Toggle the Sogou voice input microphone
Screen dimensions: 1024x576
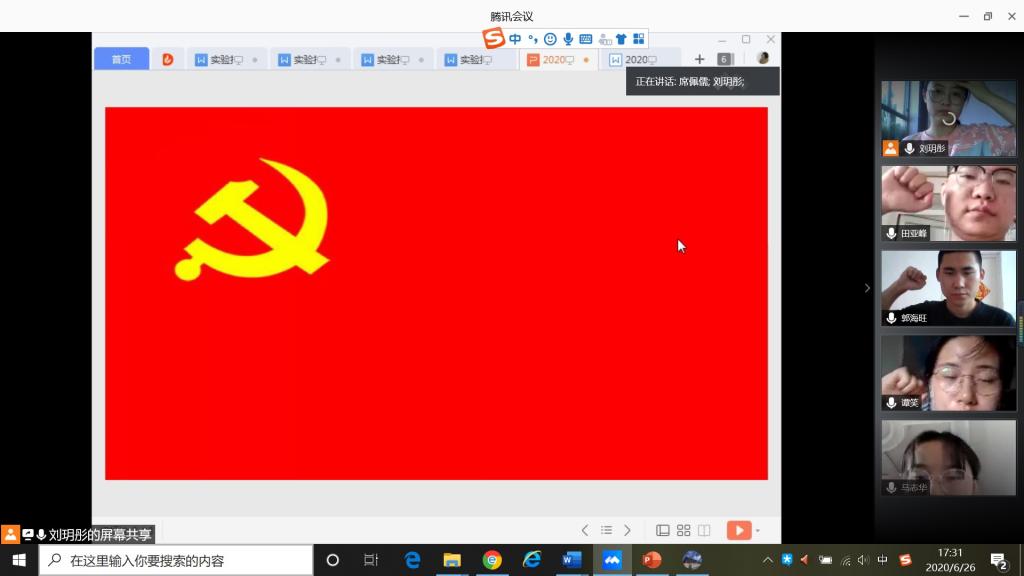click(x=568, y=39)
